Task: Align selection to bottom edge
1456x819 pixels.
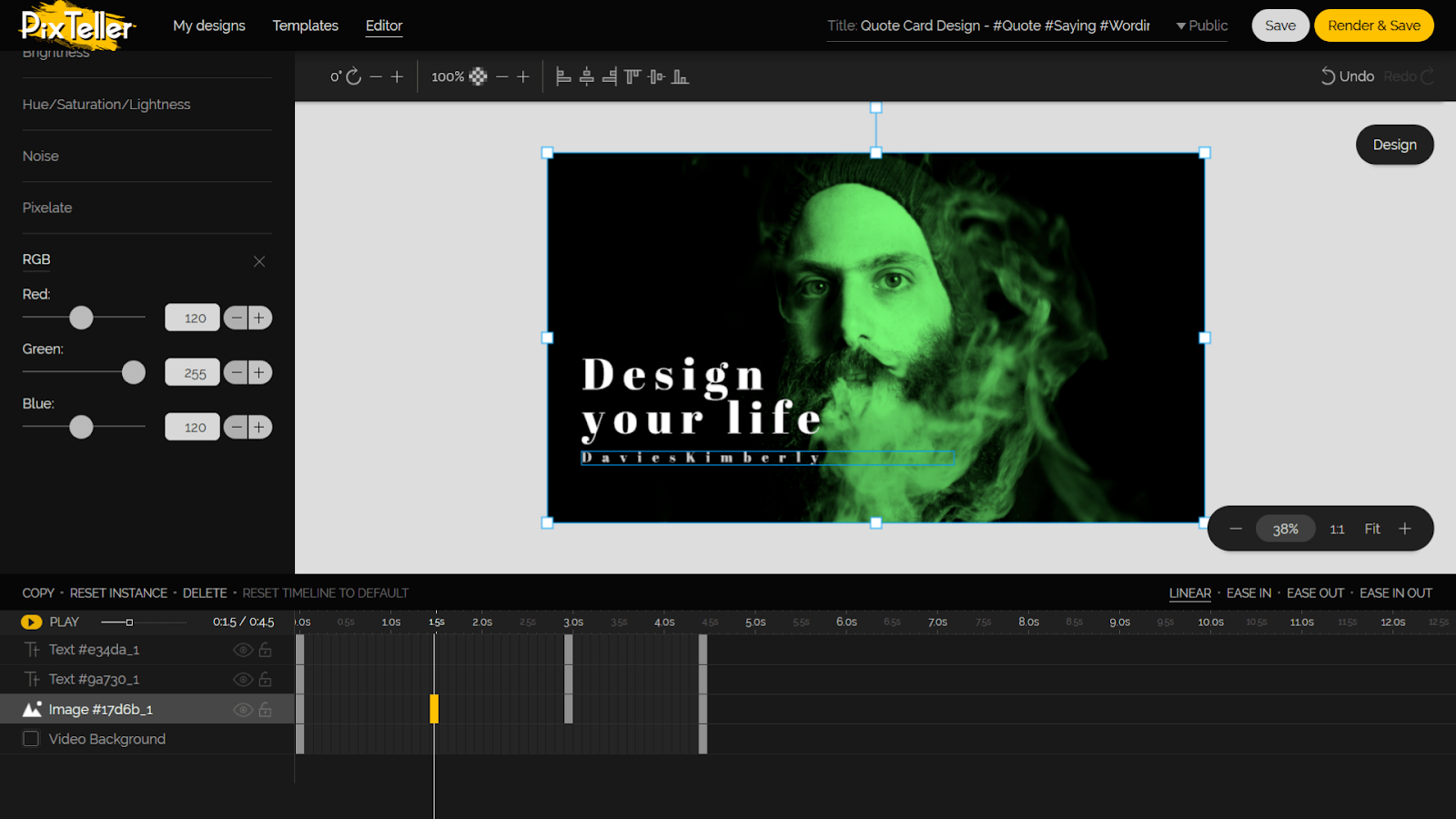Action: [x=680, y=77]
